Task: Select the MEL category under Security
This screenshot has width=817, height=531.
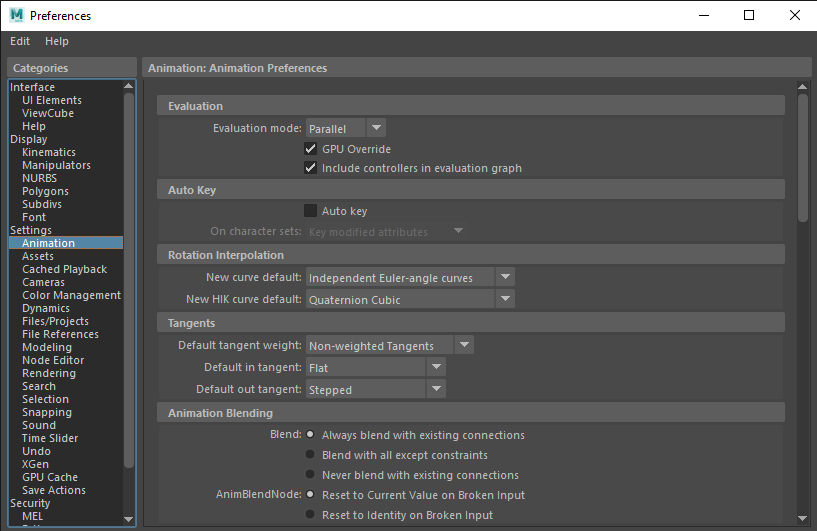Action: tap(33, 516)
